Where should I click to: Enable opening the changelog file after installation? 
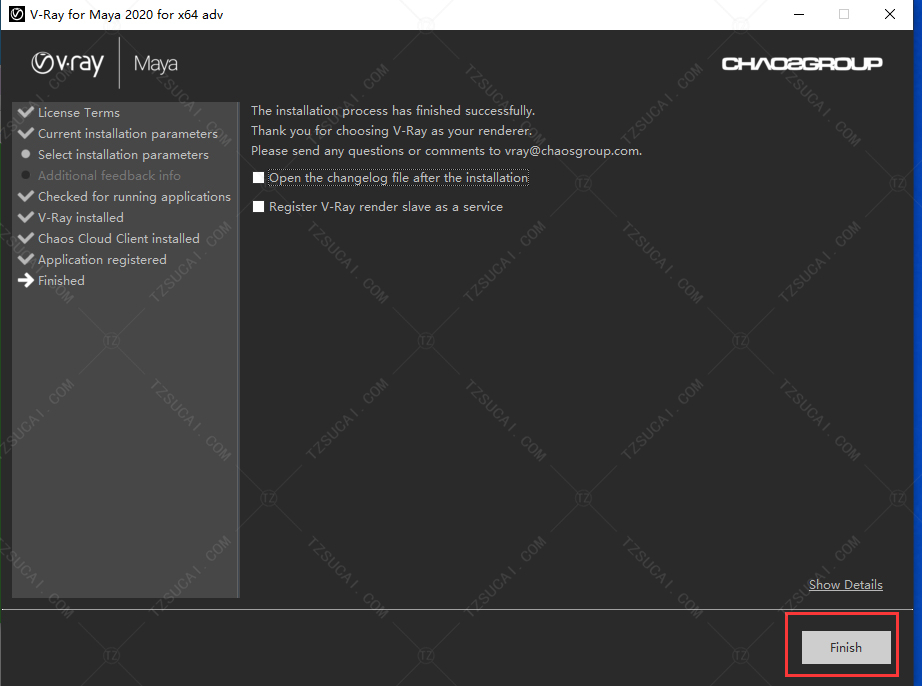258,178
